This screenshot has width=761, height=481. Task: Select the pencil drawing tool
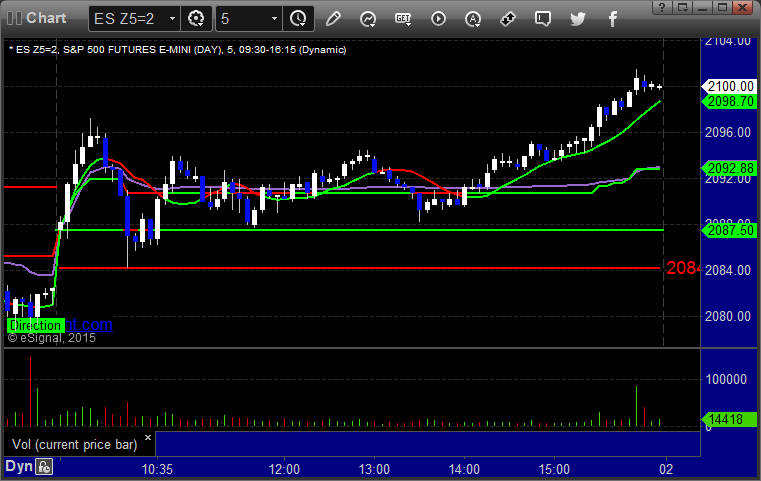pyautogui.click(x=333, y=19)
